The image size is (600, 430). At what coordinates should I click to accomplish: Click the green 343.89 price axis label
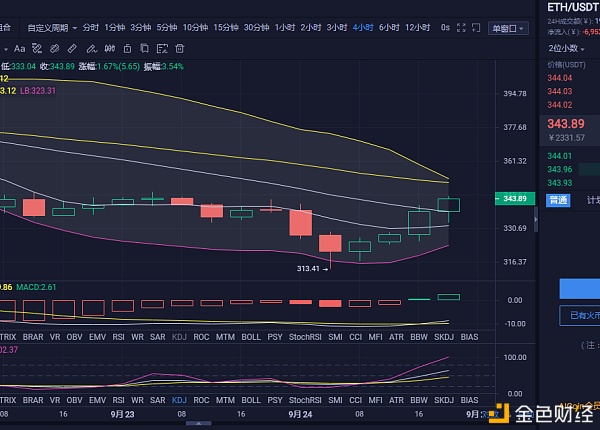point(515,199)
